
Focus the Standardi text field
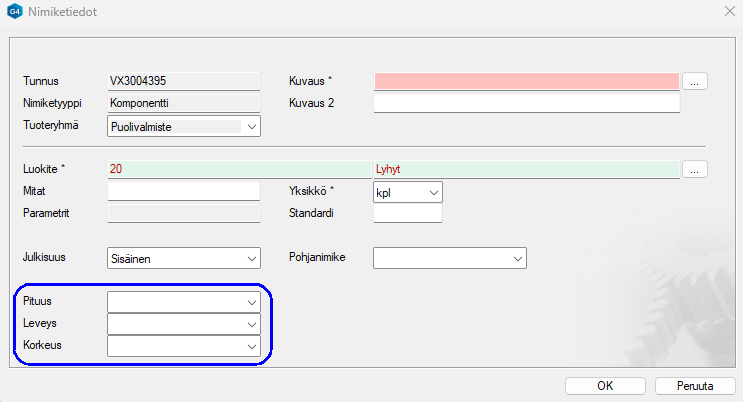[x=407, y=213]
